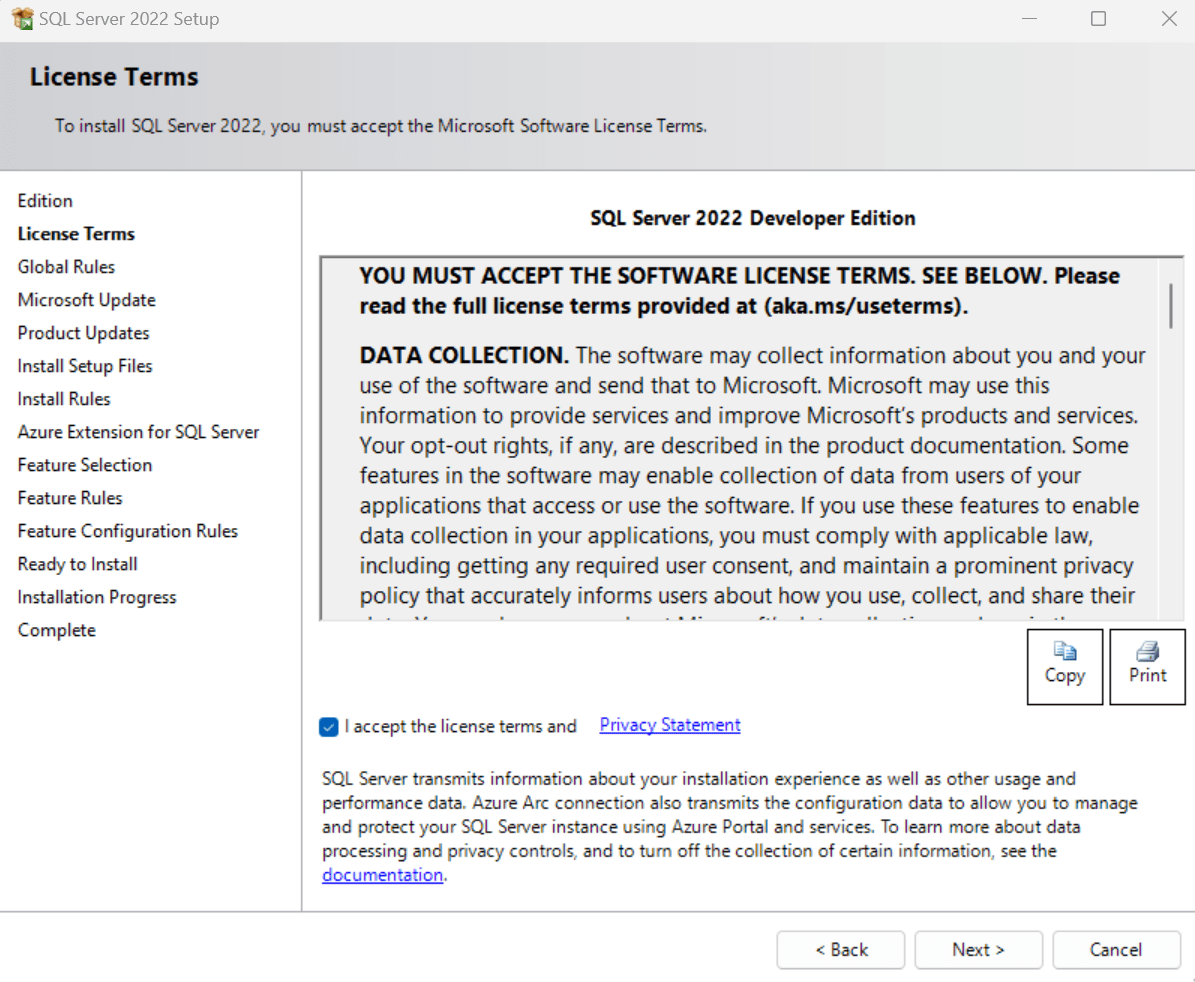Select Global Rules step in sidebar
This screenshot has width=1195, height=982.
(66, 267)
